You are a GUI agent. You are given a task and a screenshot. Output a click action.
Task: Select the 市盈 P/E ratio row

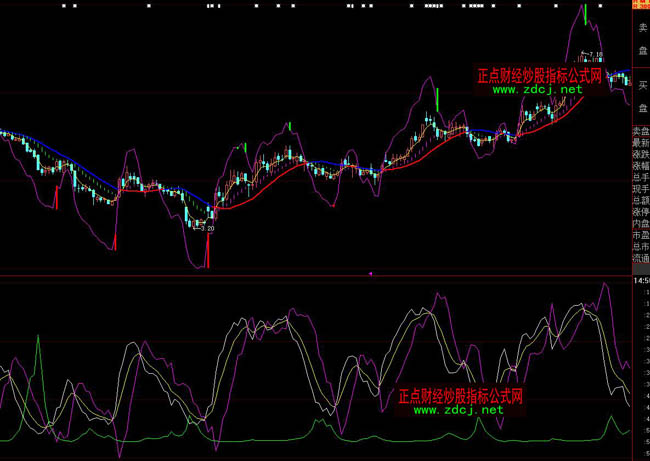coord(640,237)
